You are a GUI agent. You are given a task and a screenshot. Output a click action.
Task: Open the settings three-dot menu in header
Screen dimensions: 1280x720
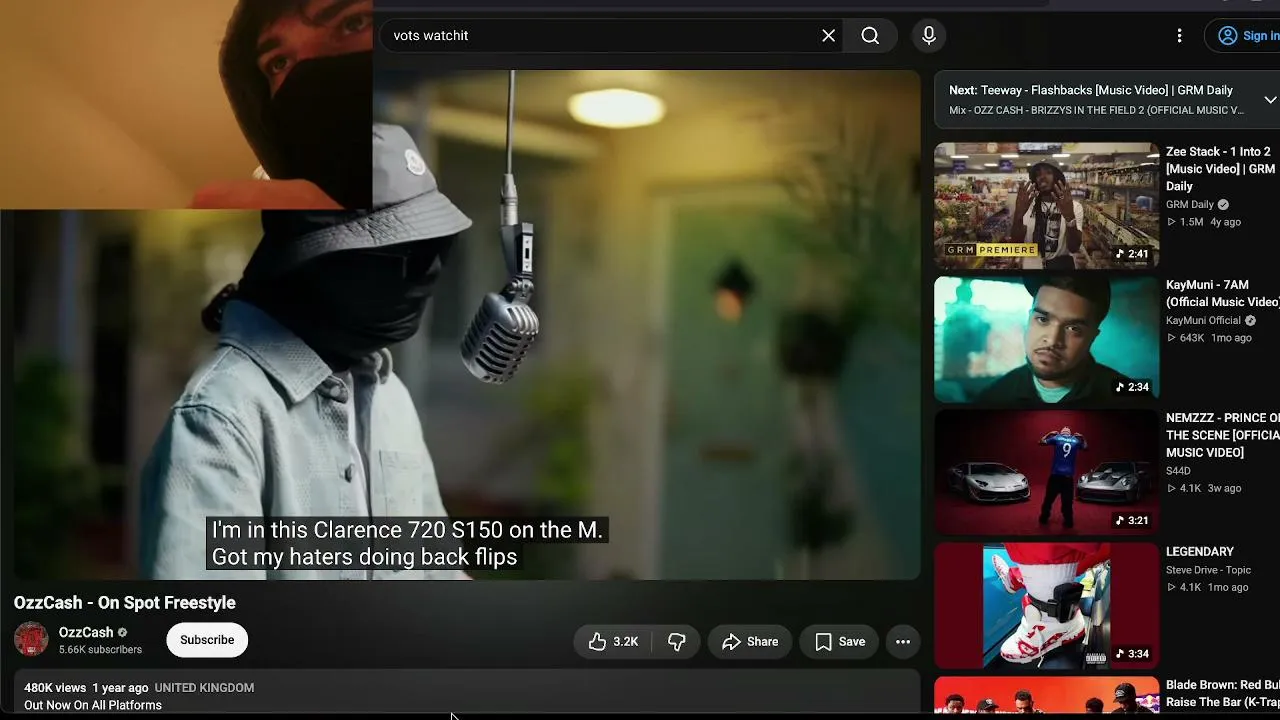1179,36
